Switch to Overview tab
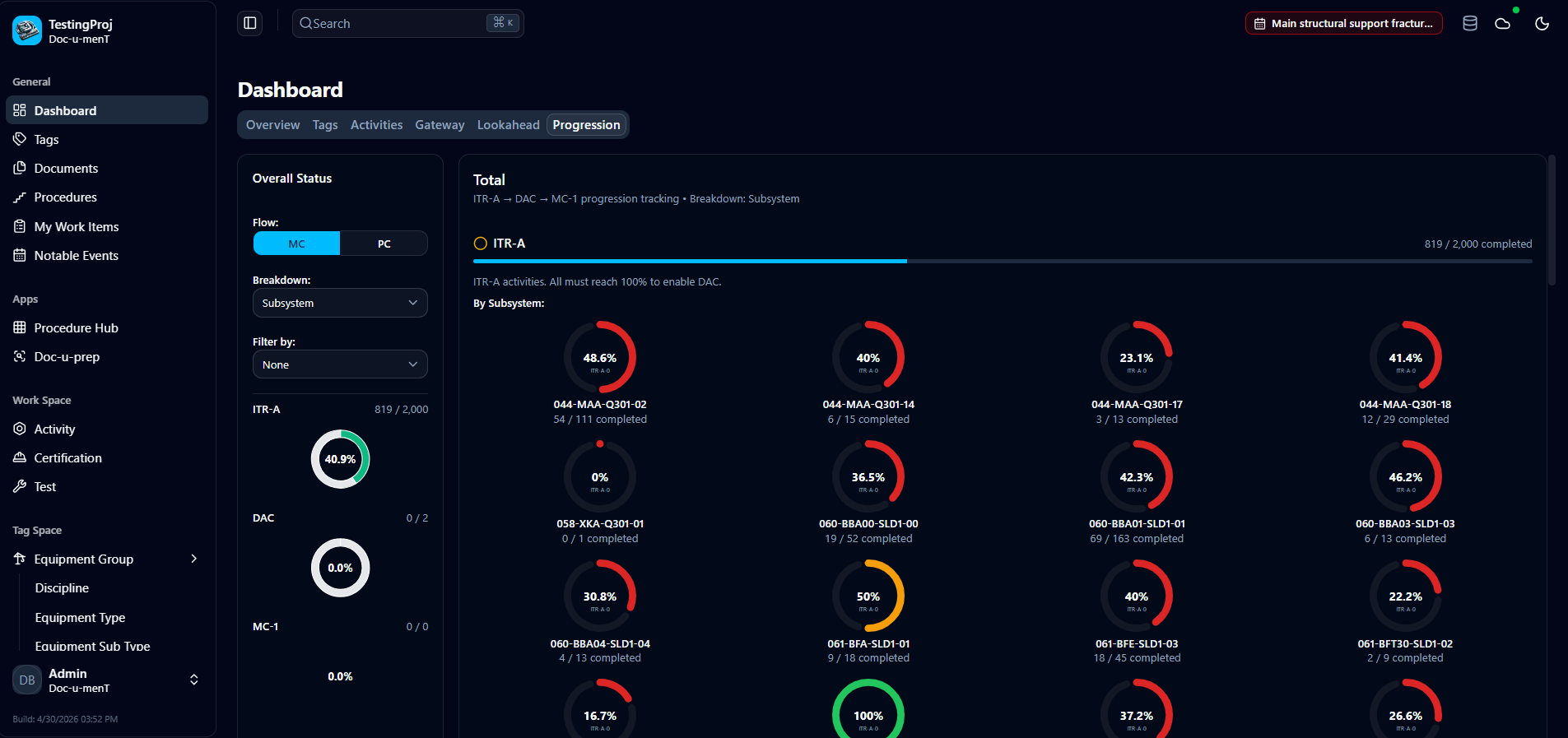This screenshot has height=738, width=1568. tap(272, 125)
